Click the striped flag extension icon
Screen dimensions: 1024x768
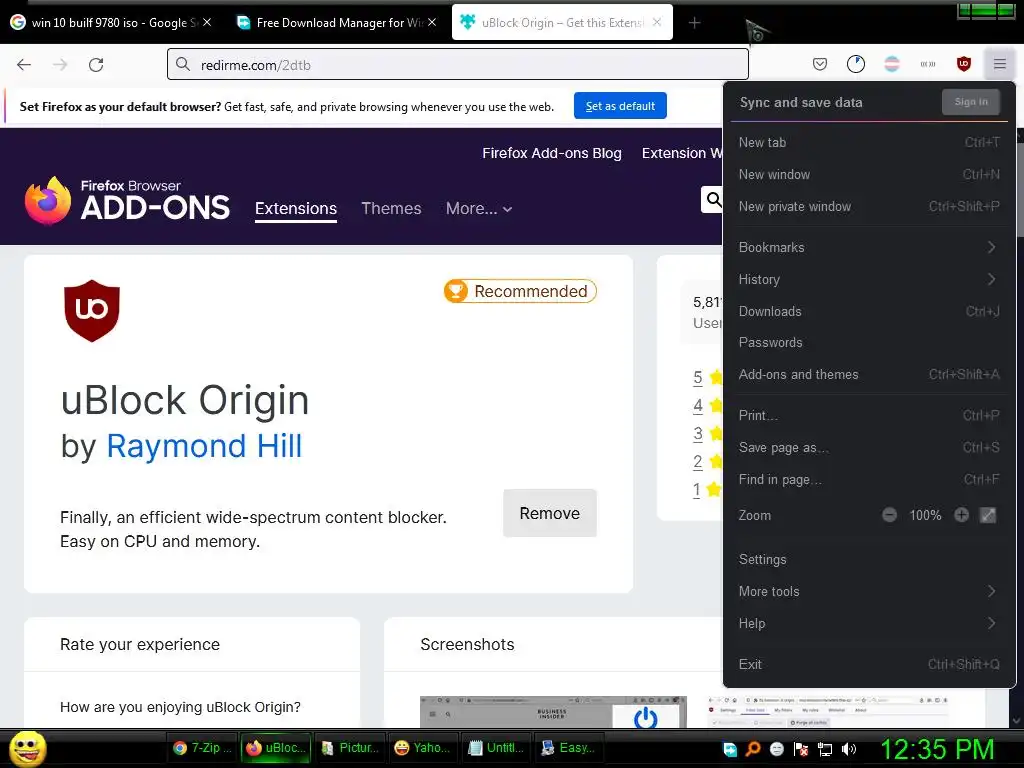[x=891, y=64]
